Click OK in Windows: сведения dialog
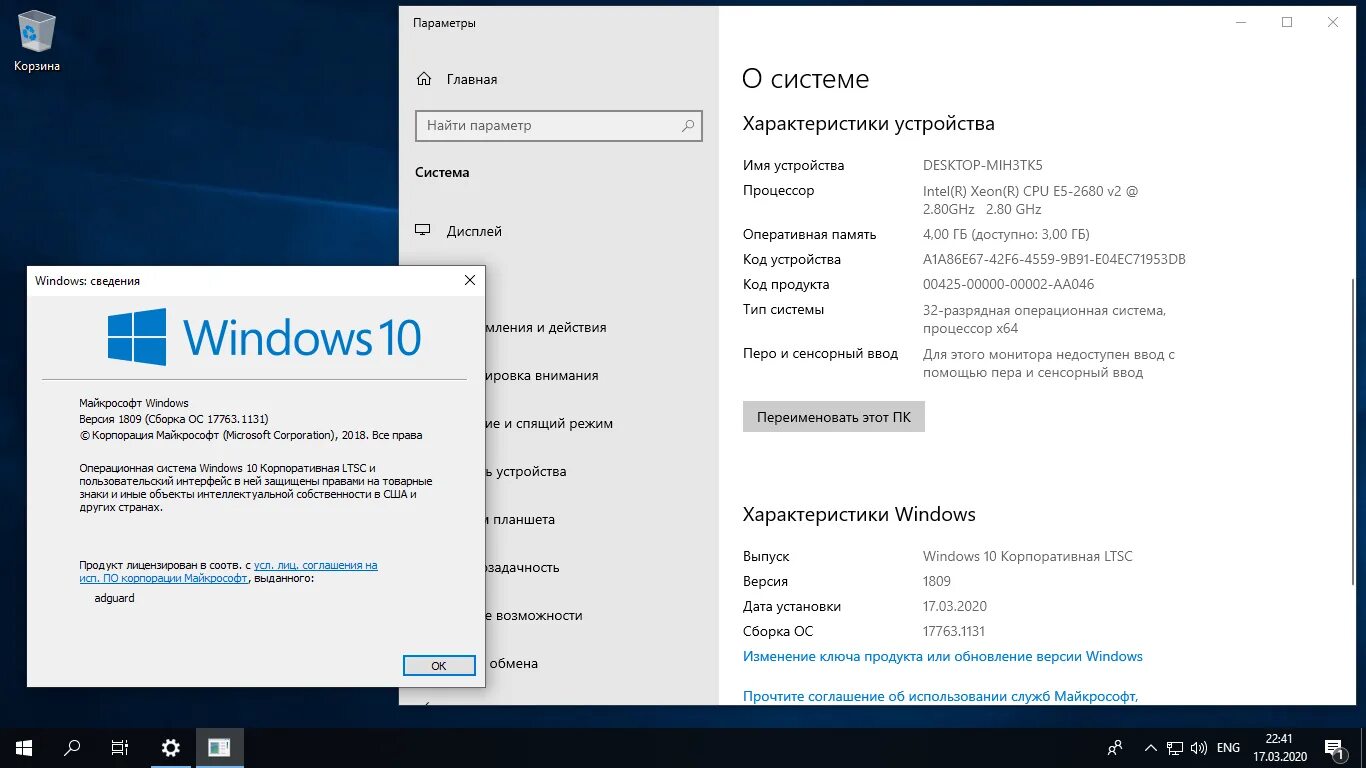 439,665
